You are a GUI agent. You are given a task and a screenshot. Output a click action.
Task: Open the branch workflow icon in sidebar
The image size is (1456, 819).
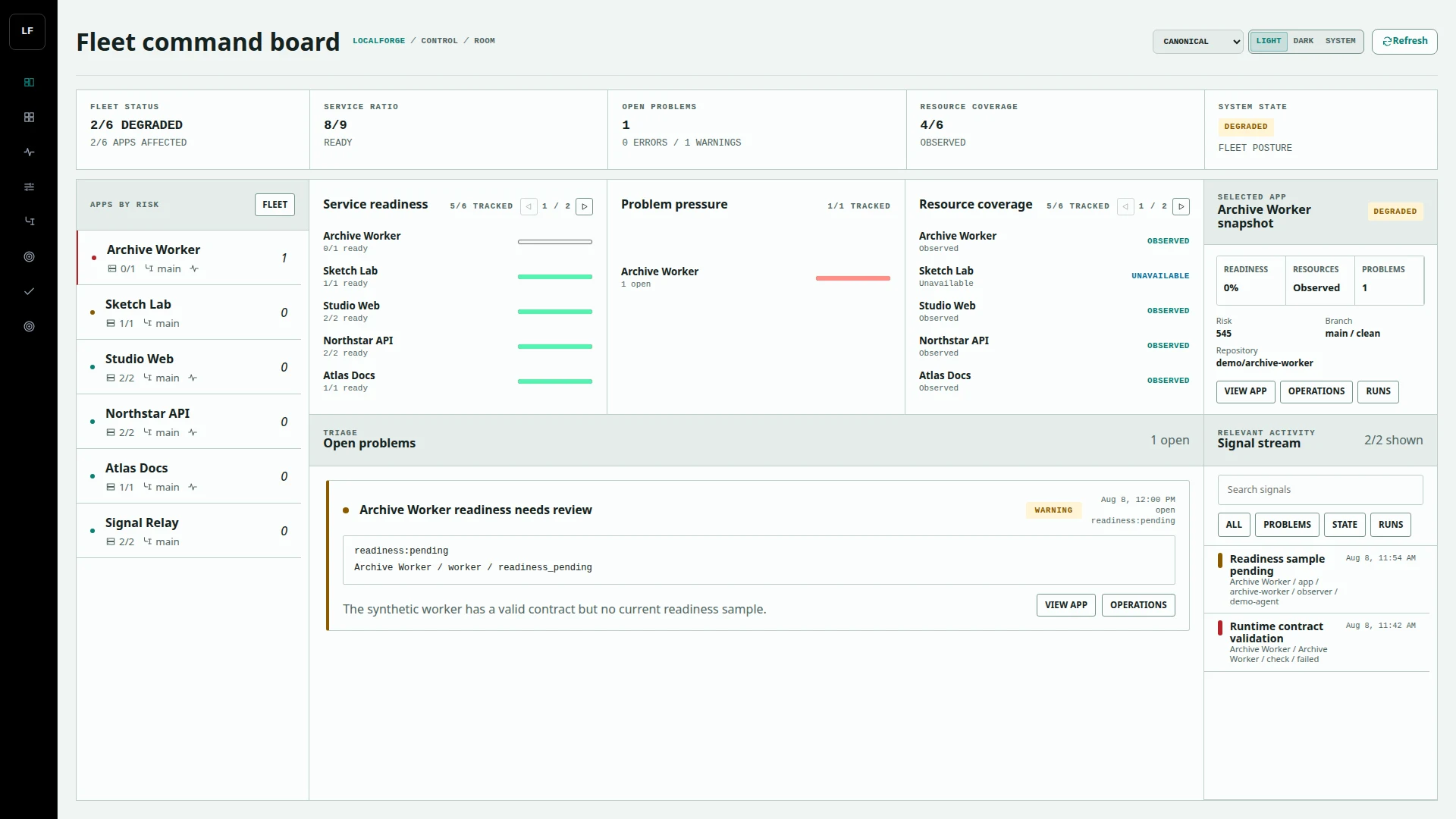29,221
